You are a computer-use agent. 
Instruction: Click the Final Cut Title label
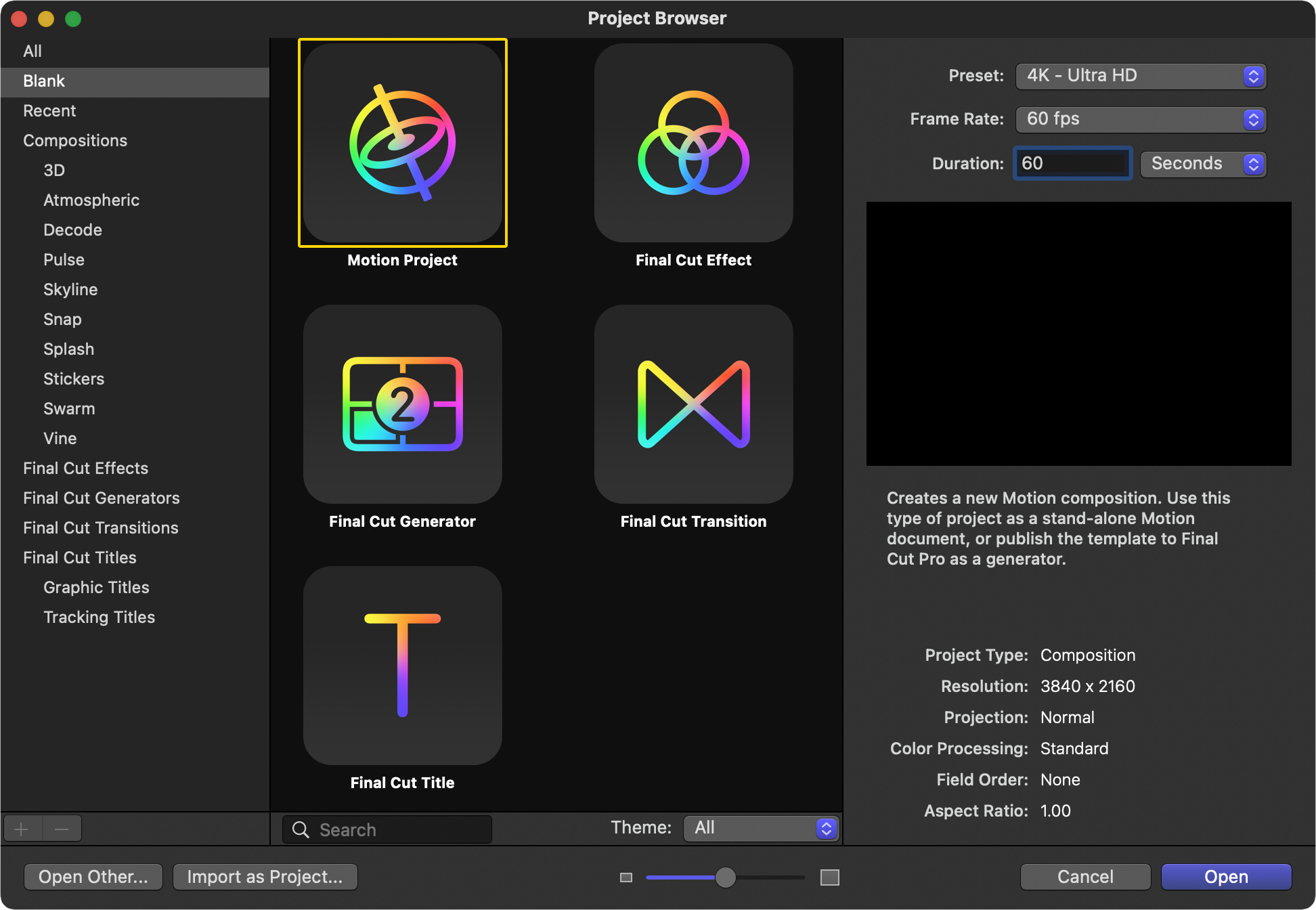click(x=403, y=783)
